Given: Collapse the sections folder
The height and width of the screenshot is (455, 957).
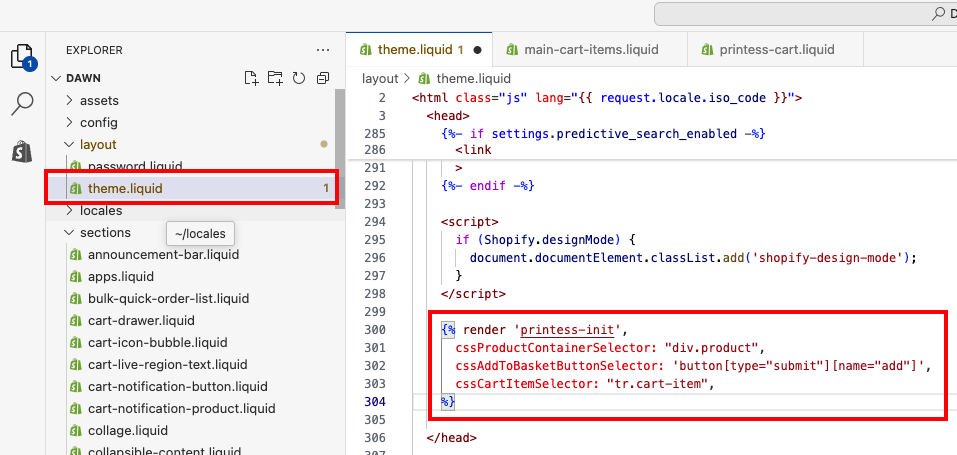Looking at the screenshot, I should tap(105, 232).
